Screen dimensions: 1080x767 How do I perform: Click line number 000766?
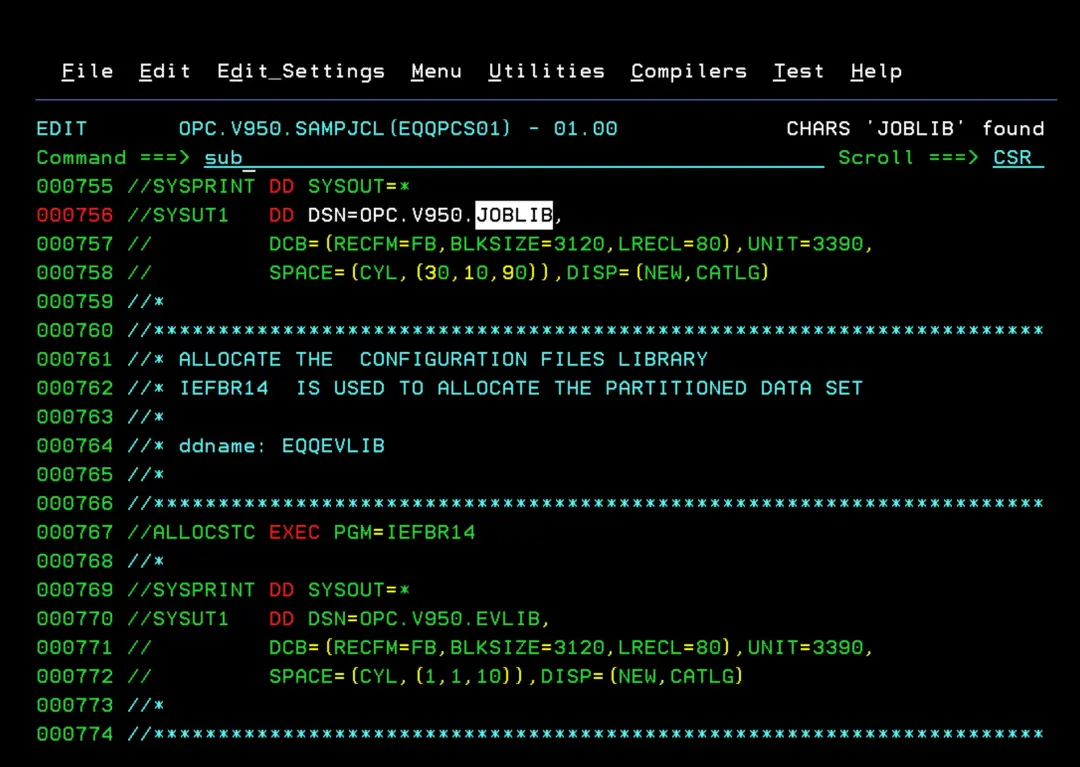tap(74, 504)
